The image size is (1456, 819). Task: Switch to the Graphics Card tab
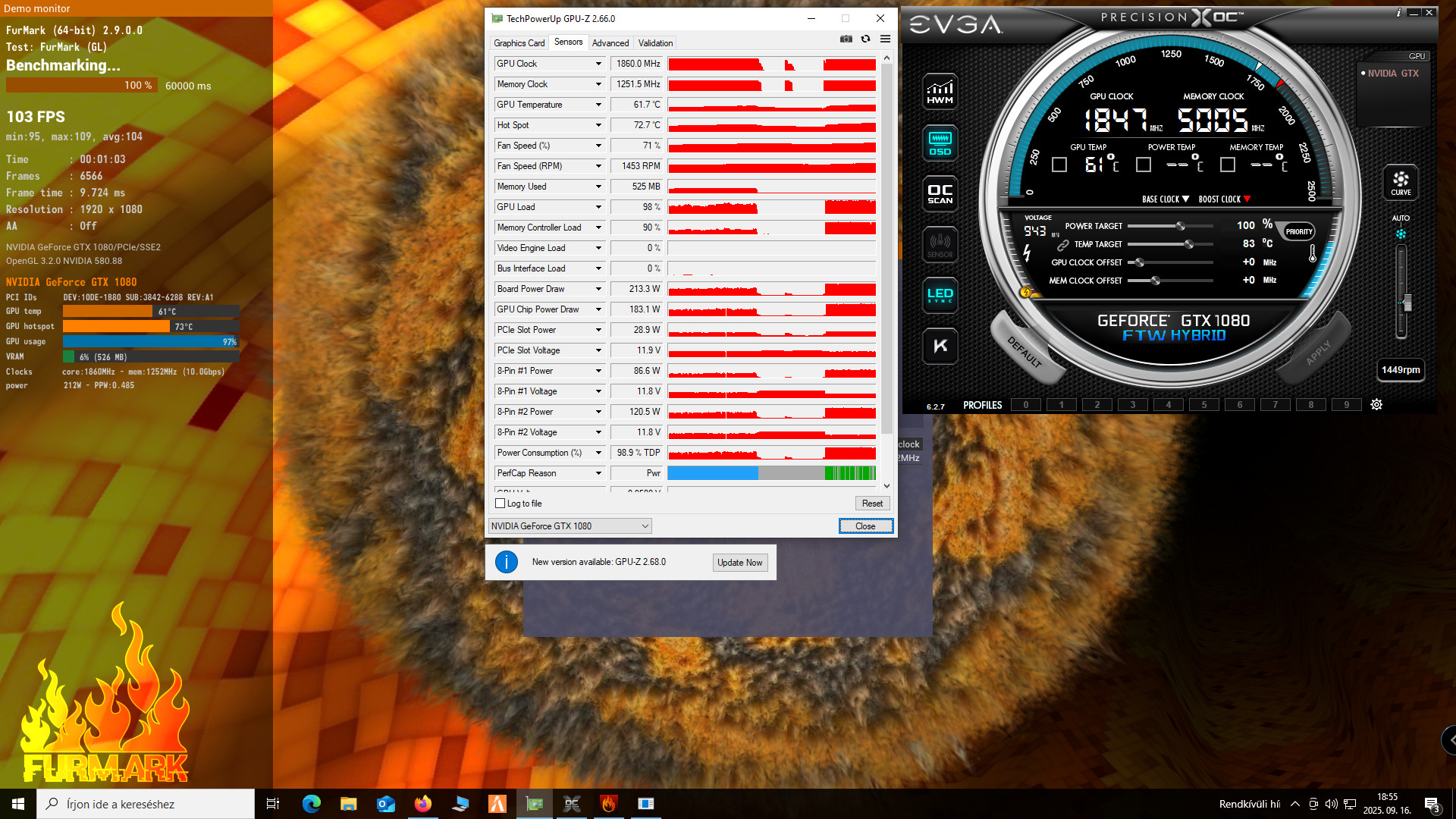519,43
